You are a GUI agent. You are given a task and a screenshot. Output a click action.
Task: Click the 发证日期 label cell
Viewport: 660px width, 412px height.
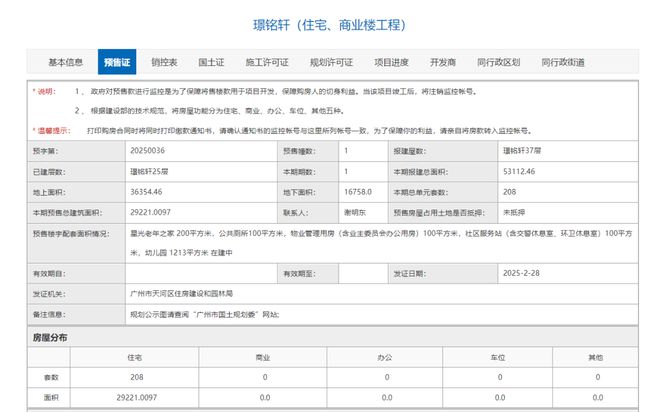coord(443,274)
